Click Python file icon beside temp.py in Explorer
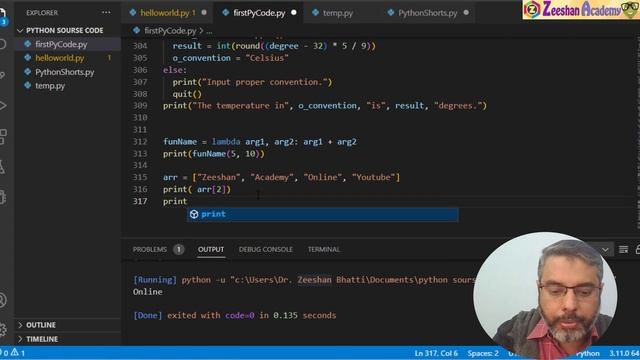This screenshot has width=640, height=360. tap(28, 85)
